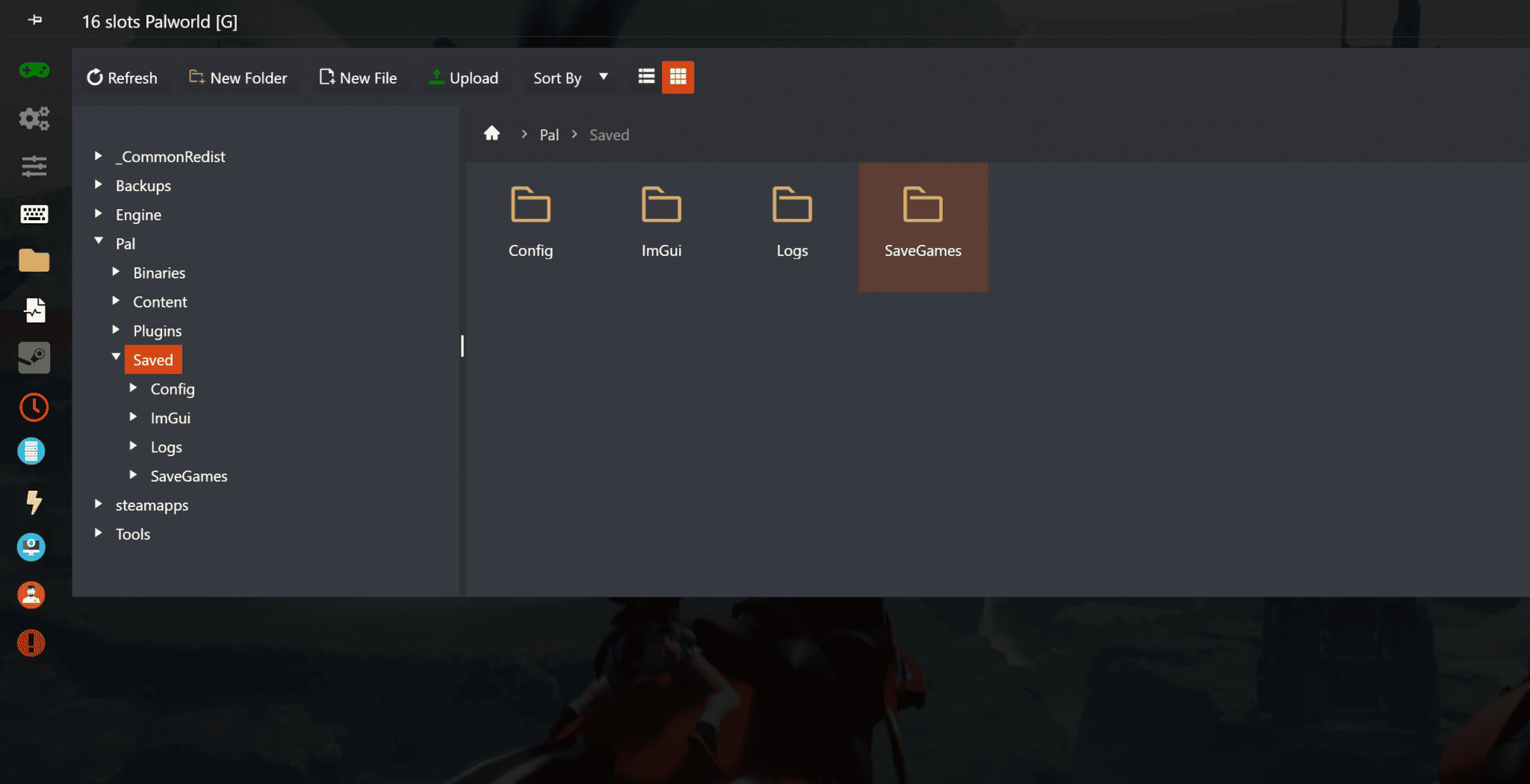The height and width of the screenshot is (784, 1530).
Task: Click the Refresh button
Action: (123, 78)
